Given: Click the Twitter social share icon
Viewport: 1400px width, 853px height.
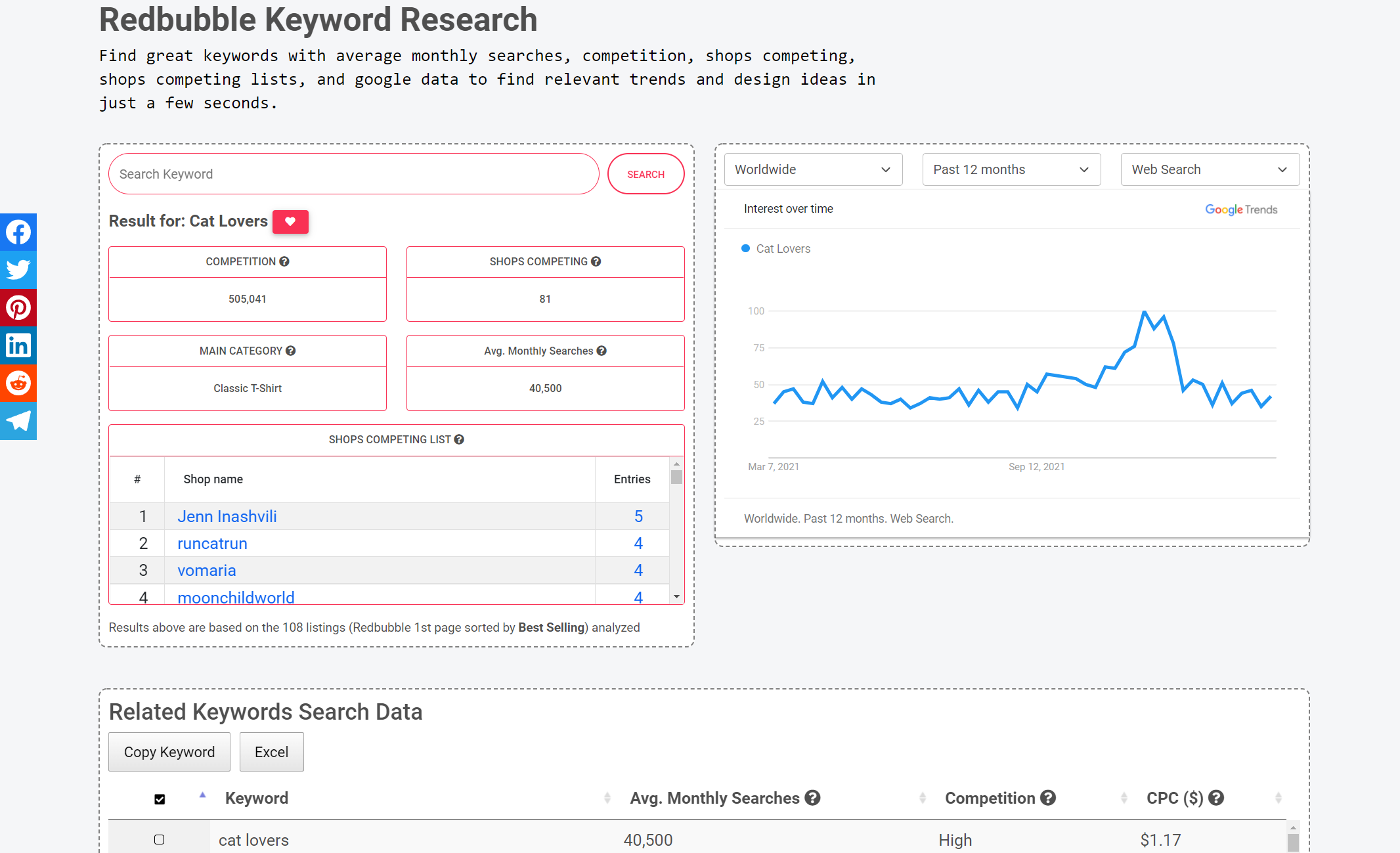Looking at the screenshot, I should tap(18, 269).
